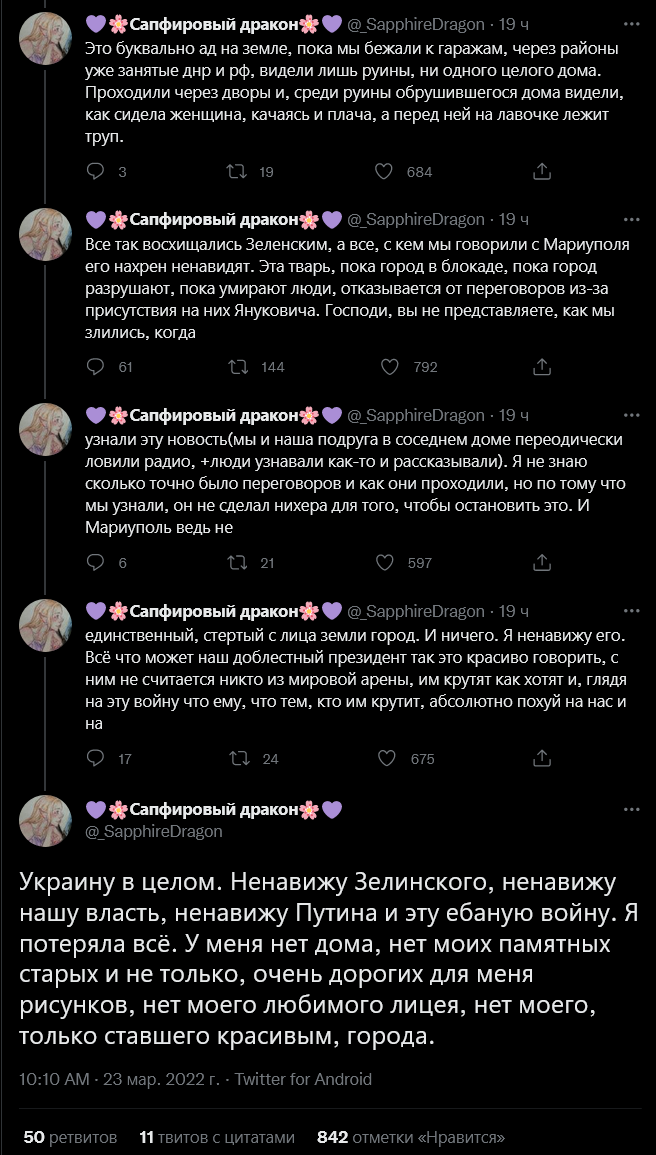Viewport: 656px width, 1155px height.
Task: Open the more options menu on the first tweet
Action: (631, 24)
